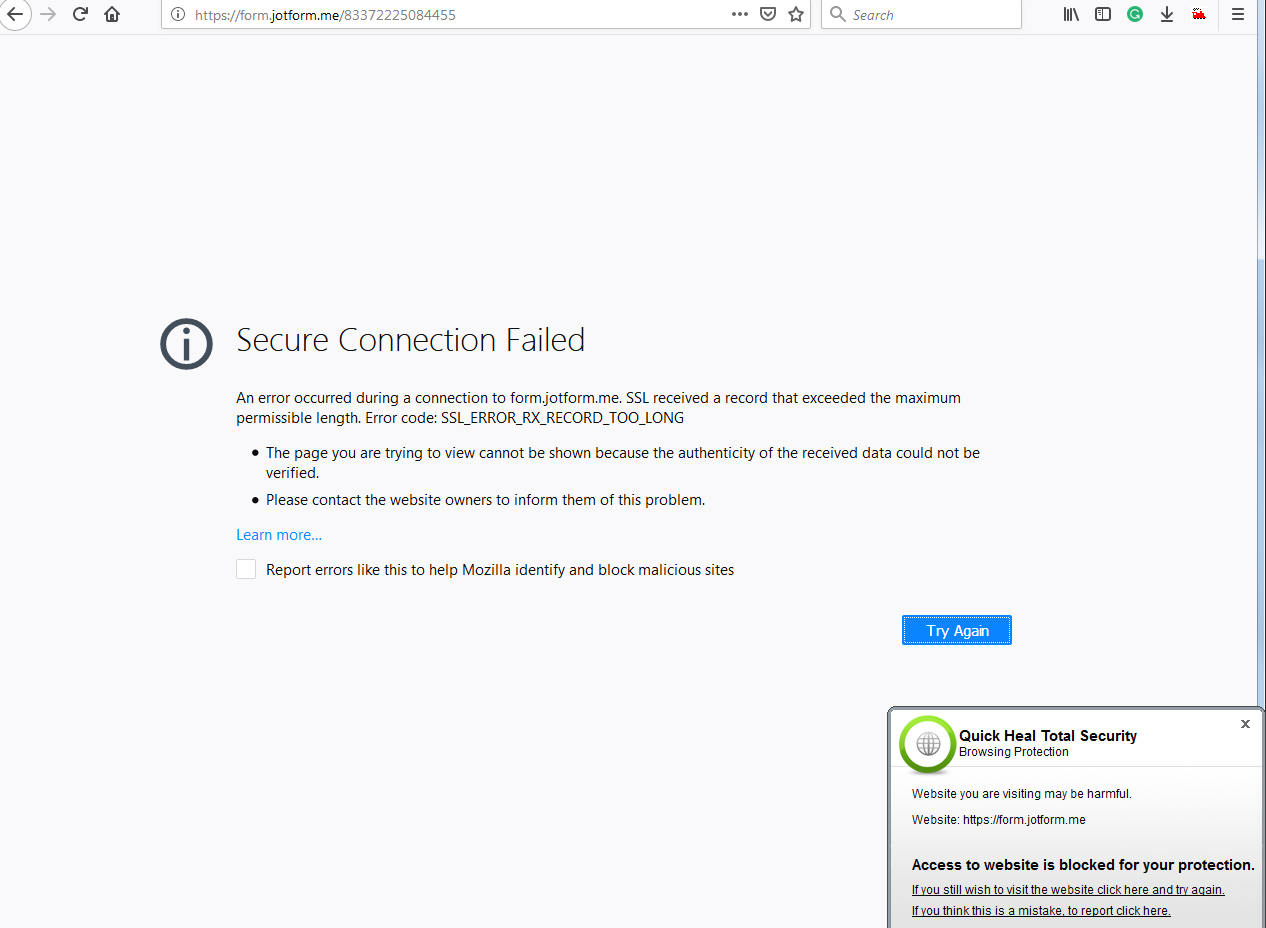The width and height of the screenshot is (1266, 928).
Task: Click the Browsing Protection subtitle
Action: 1014,752
